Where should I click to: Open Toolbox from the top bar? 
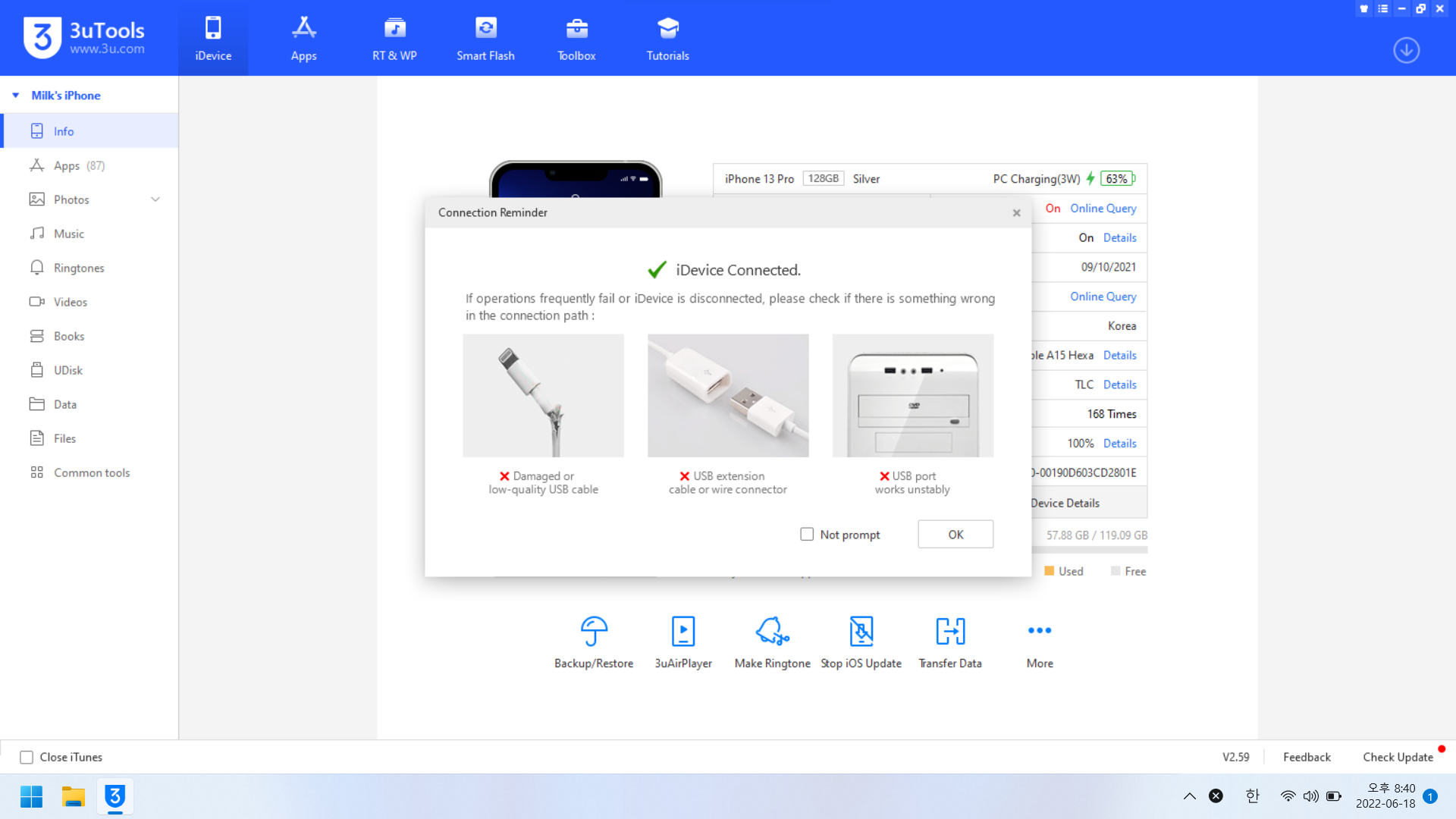(576, 38)
